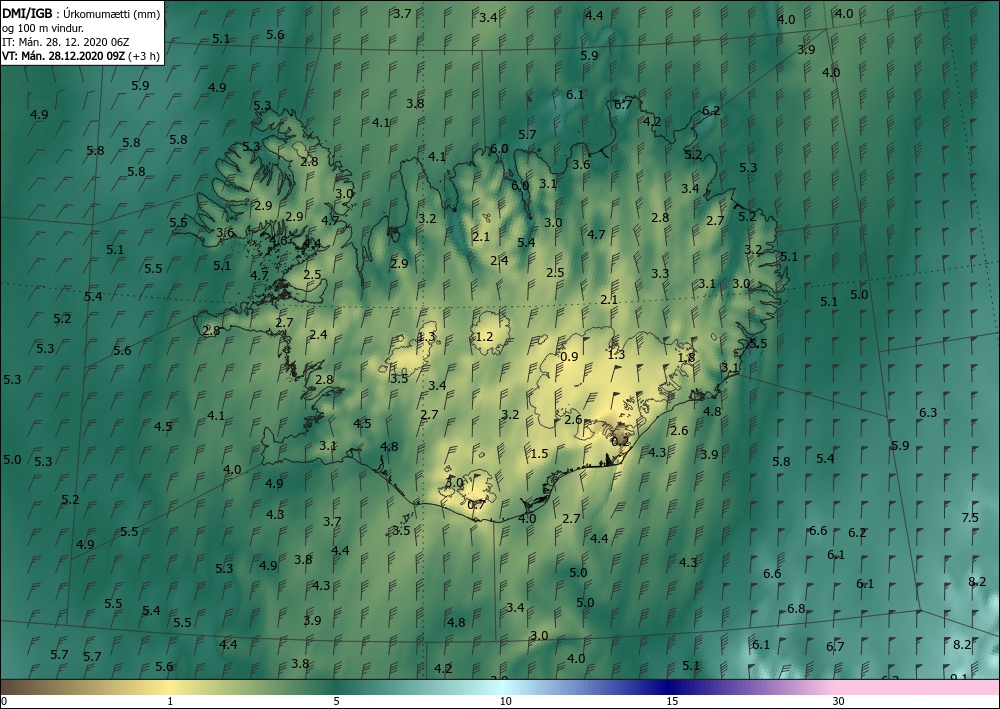Click the 6.8 value over the ocean

[x=796, y=608]
